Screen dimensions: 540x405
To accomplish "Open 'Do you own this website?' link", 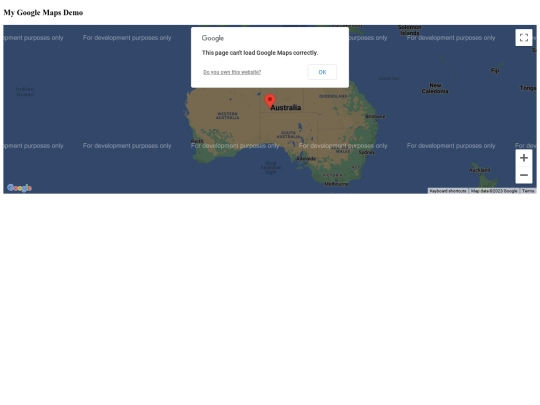I will pos(232,72).
